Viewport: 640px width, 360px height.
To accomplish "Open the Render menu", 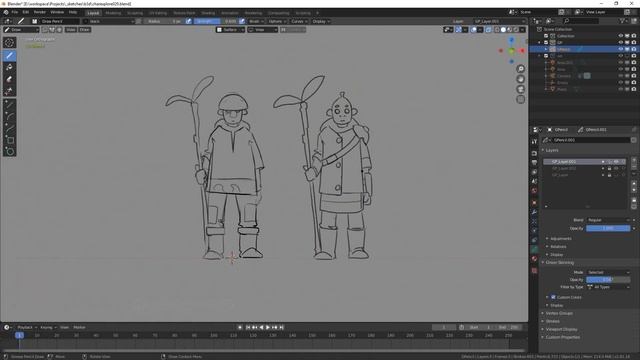I will click(x=40, y=12).
